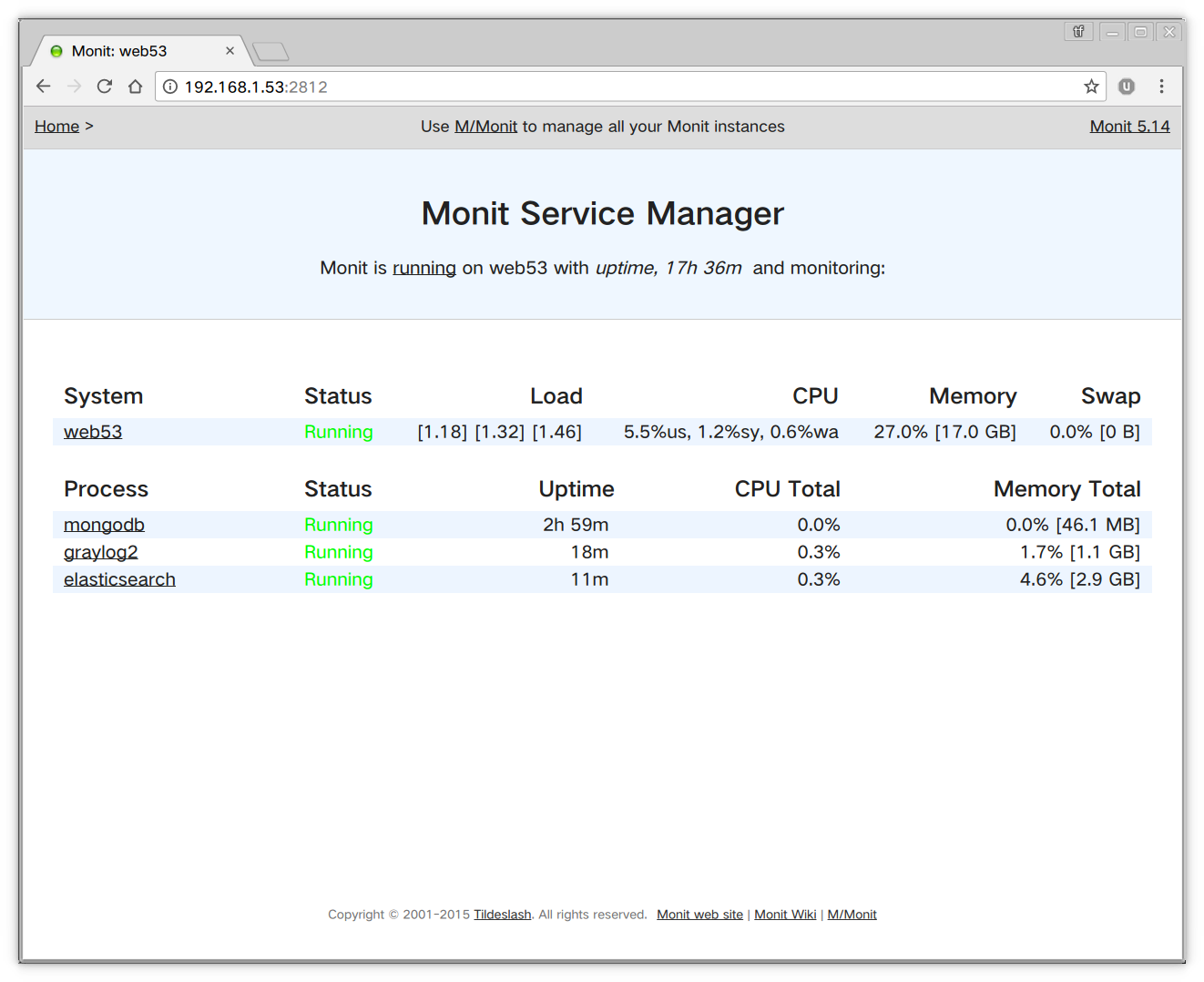View the mongodb process details
Viewport: 1204px width, 982px height.
coord(104,525)
